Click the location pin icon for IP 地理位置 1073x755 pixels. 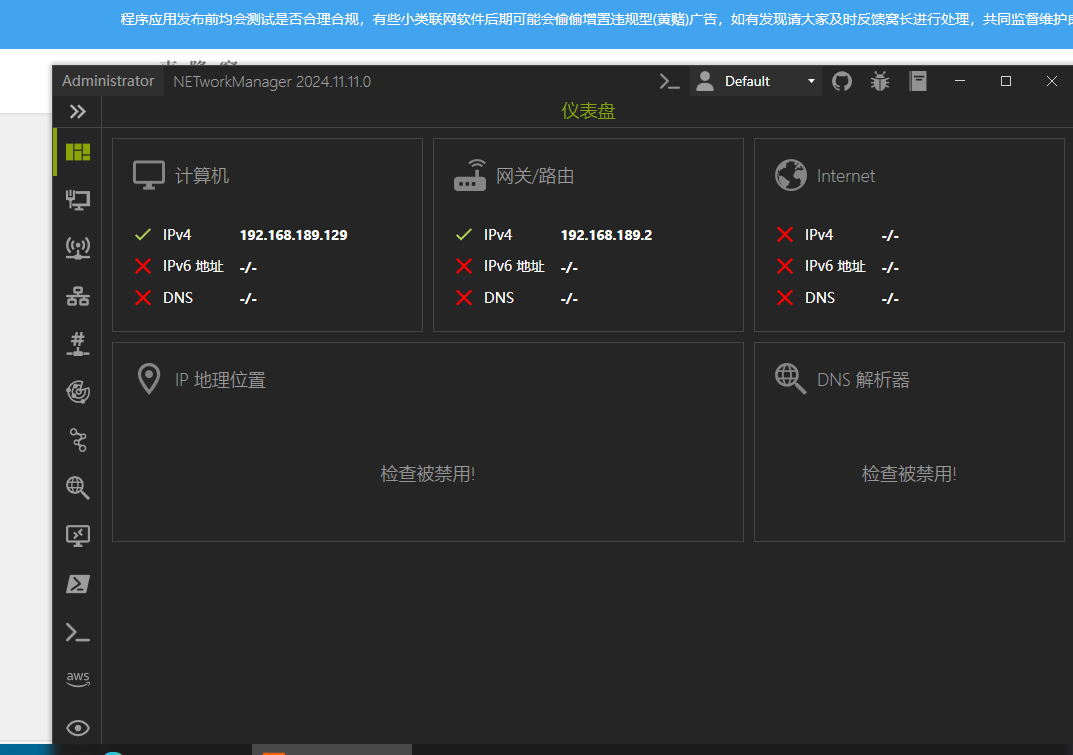pos(148,379)
